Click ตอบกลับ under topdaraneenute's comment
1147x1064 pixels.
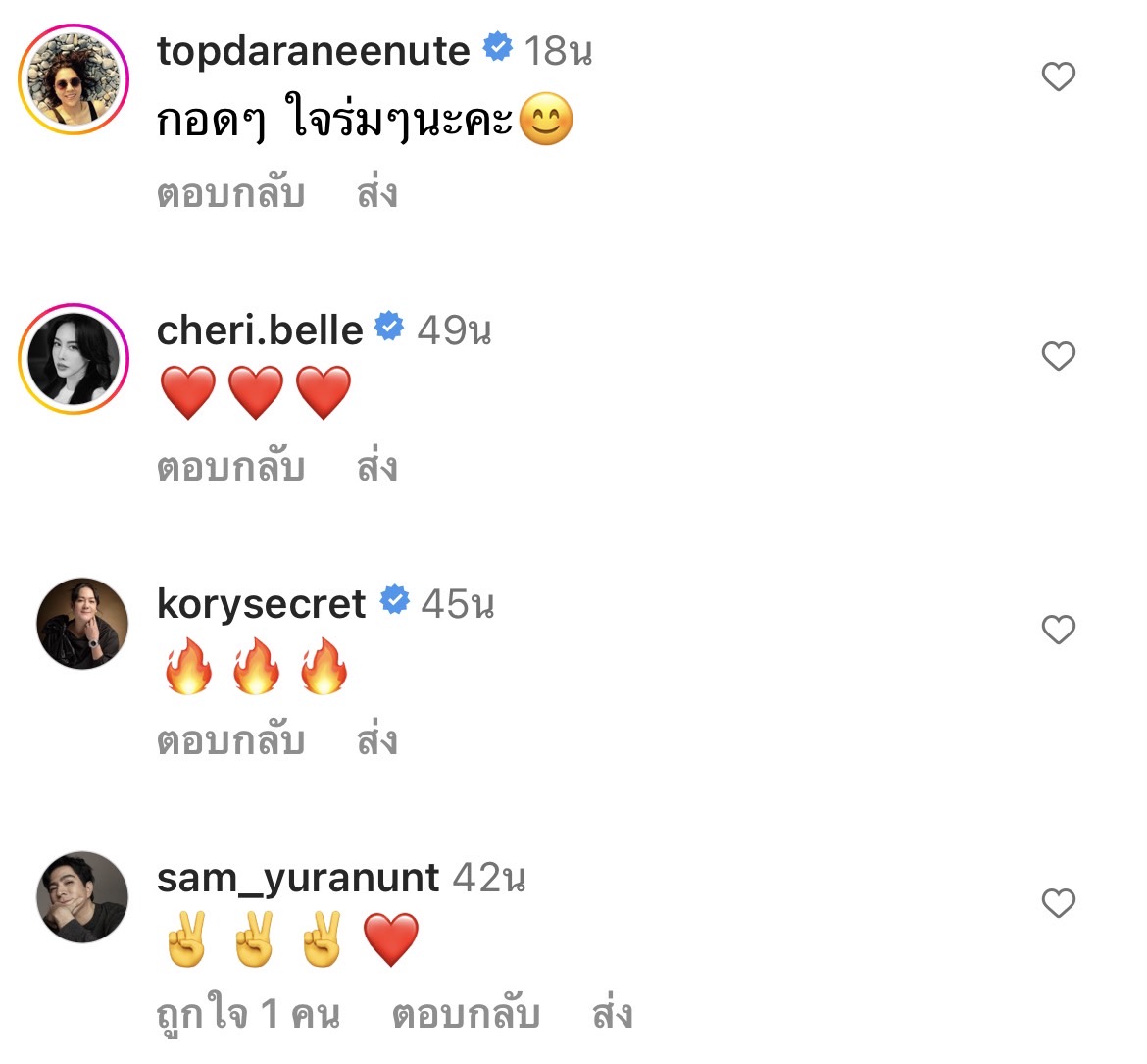pyautogui.click(x=233, y=193)
